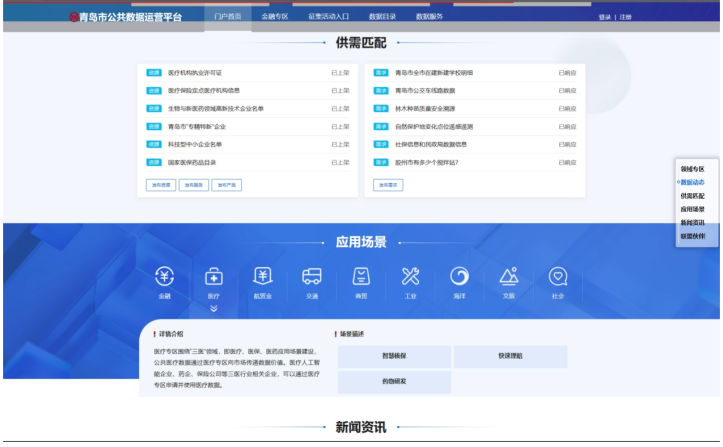The width and height of the screenshot is (723, 447).
Task: Select the 医疗 medical scenario icon
Action: [x=213, y=277]
